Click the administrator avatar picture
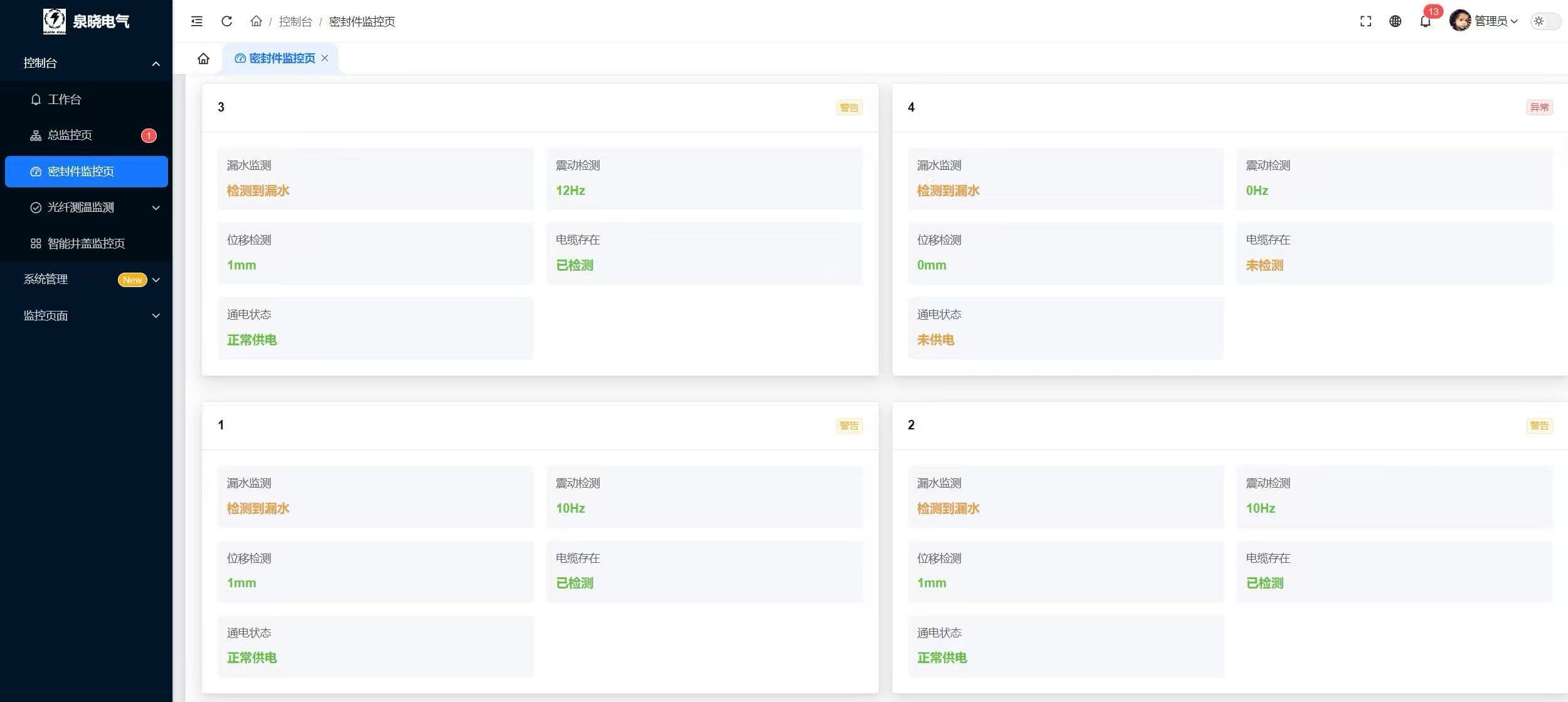Viewport: 1568px width, 702px height. (1460, 21)
